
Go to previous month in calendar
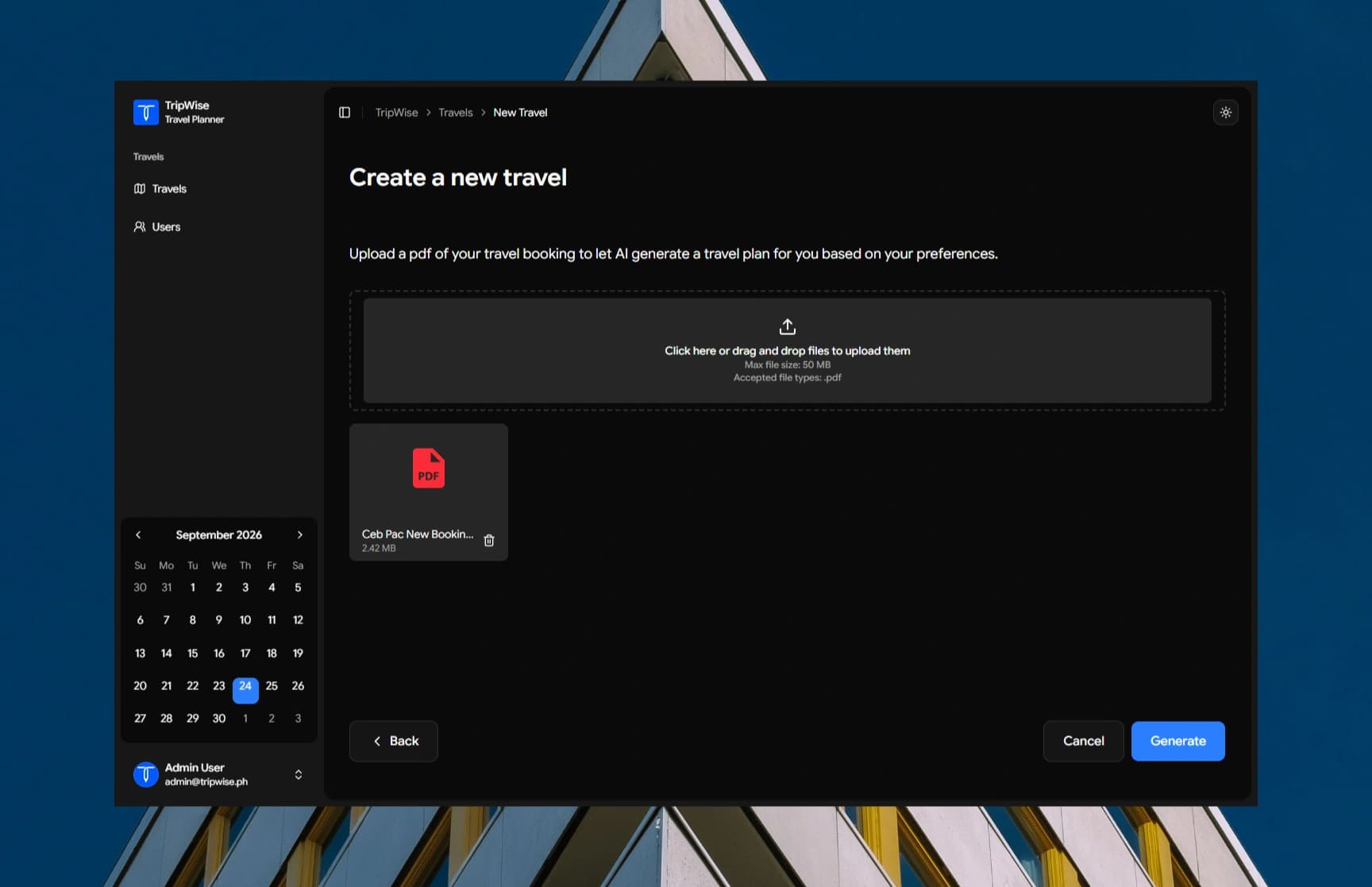[138, 535]
